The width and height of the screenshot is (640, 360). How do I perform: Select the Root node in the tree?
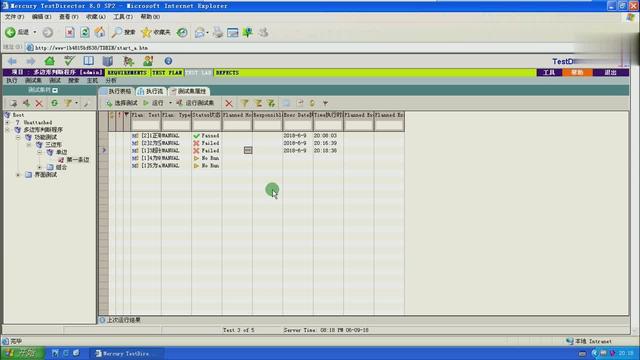pyautogui.click(x=18, y=115)
